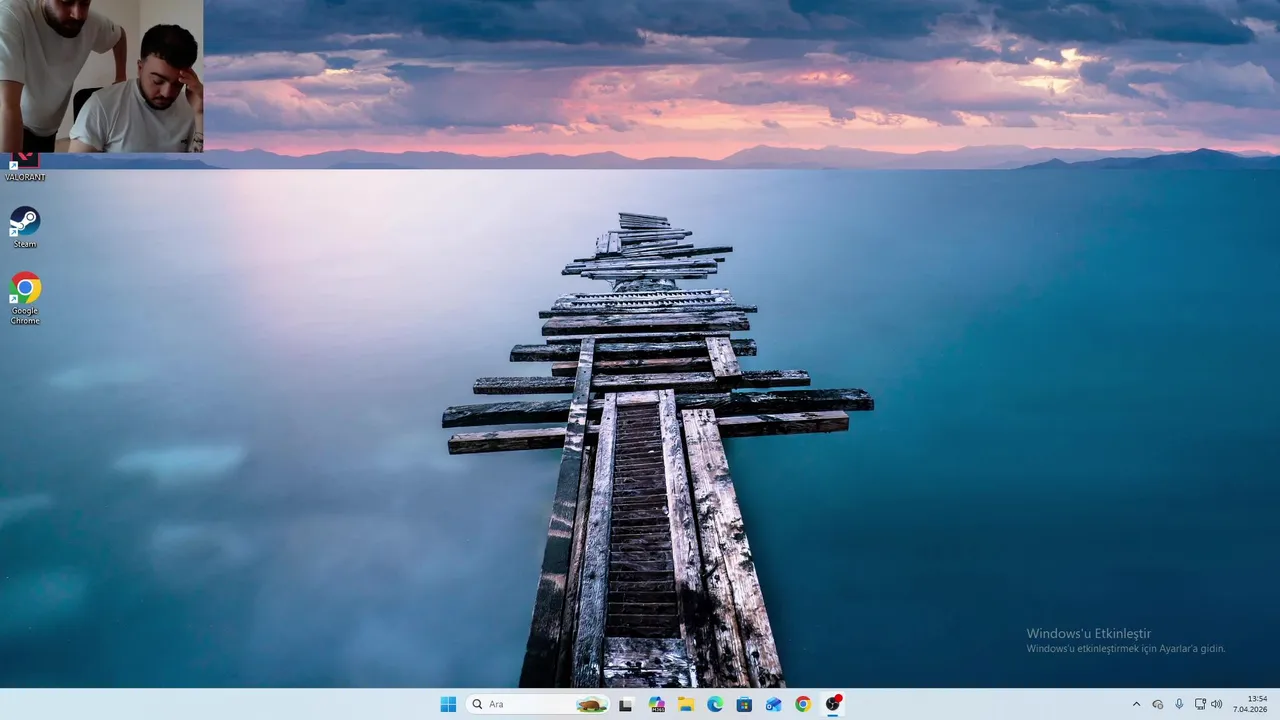Launch Chrome from the taskbar
The image size is (1280, 720).
pyautogui.click(x=803, y=704)
